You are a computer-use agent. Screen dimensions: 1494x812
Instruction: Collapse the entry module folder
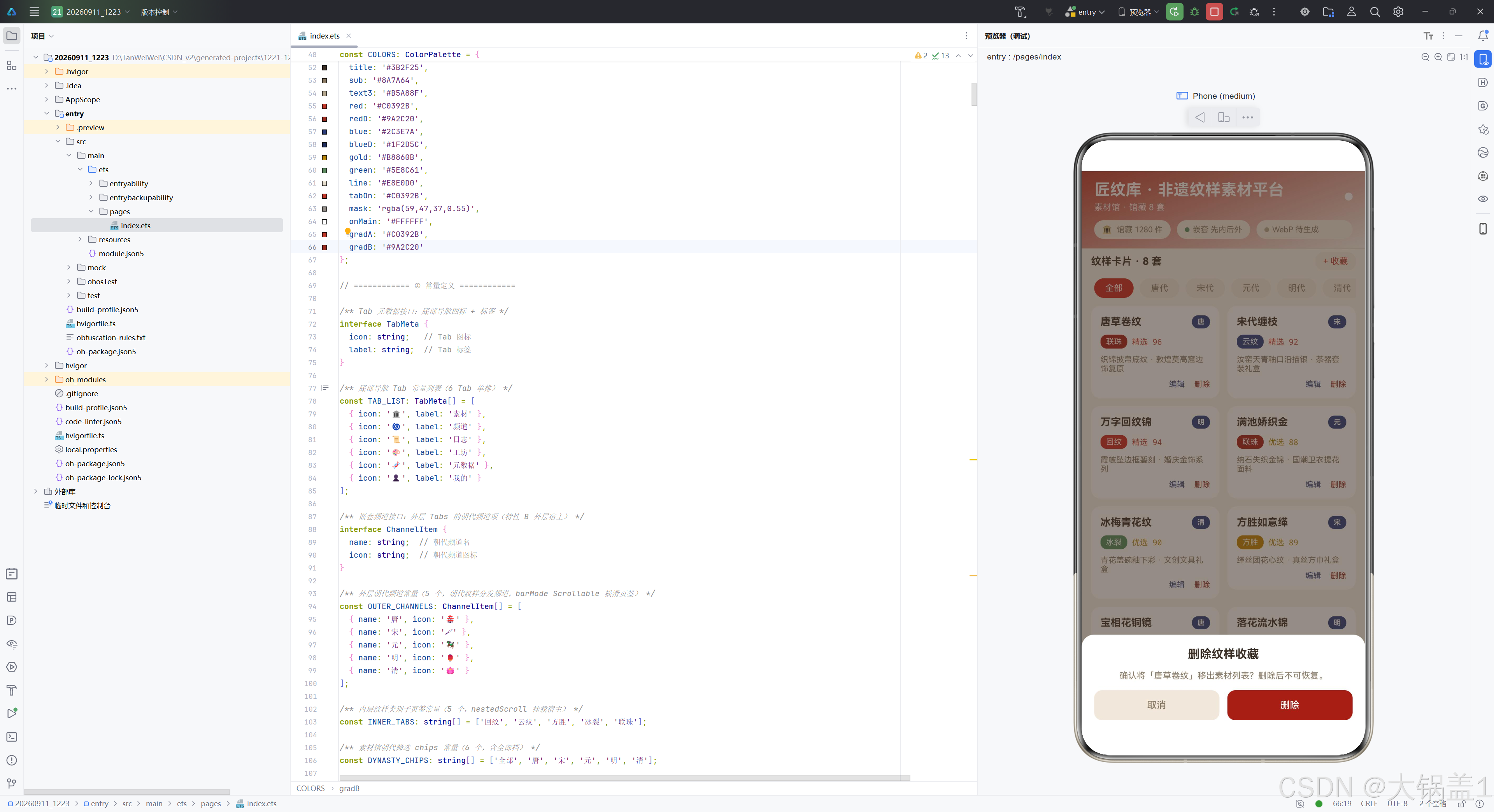(x=46, y=114)
